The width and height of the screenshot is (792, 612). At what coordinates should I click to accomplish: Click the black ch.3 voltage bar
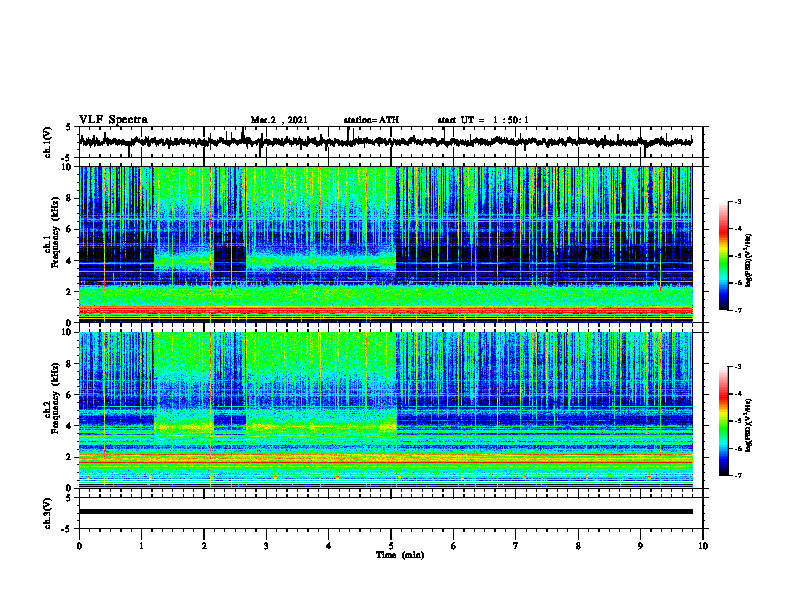[386, 512]
